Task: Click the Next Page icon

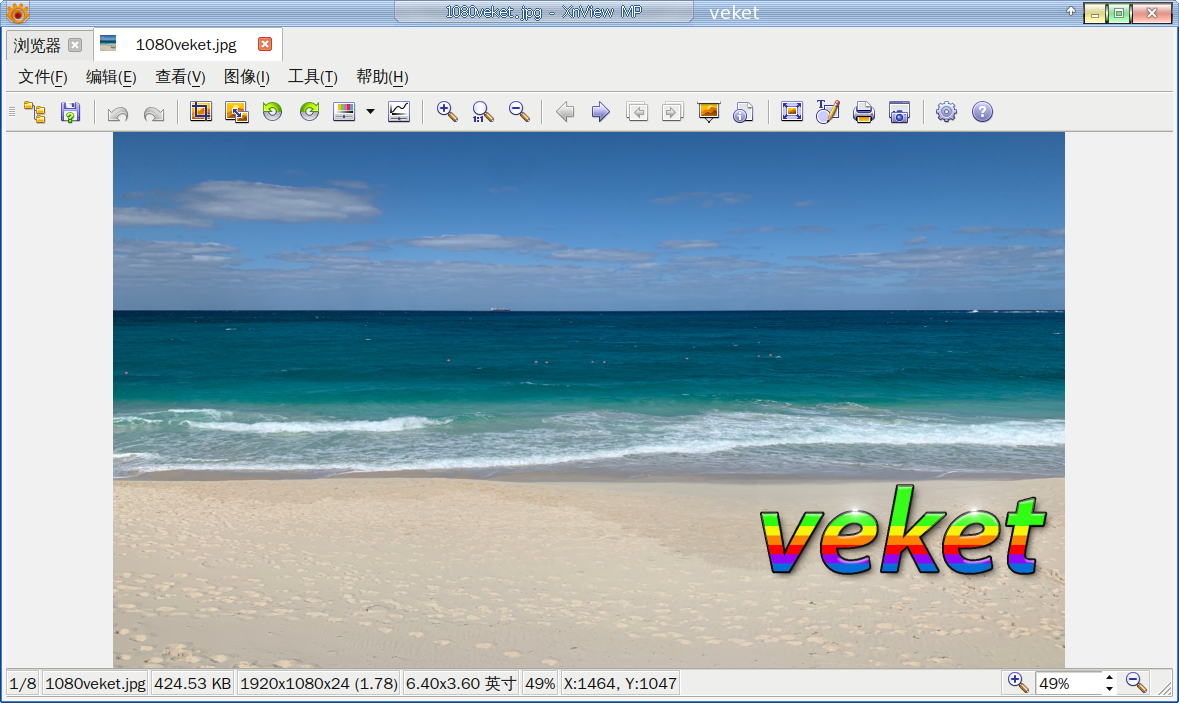Action: 672,112
